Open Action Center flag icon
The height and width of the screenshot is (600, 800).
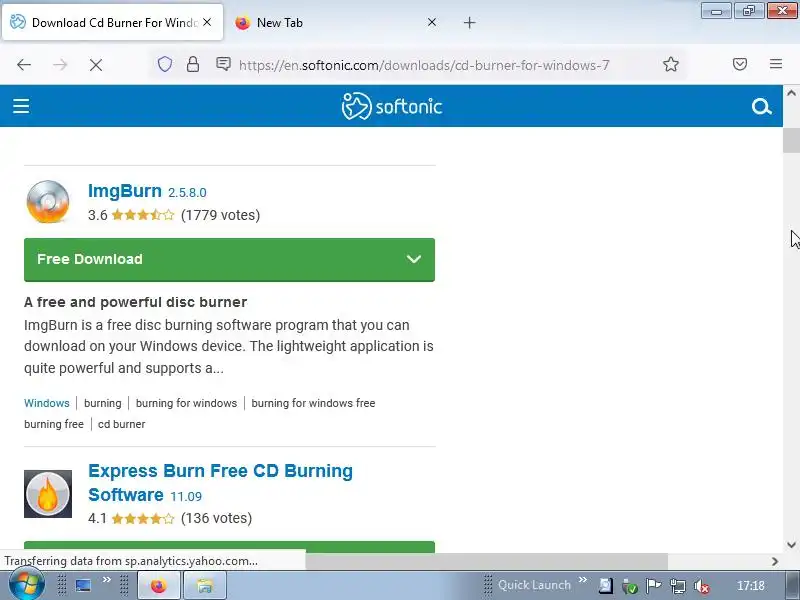pyautogui.click(x=653, y=586)
